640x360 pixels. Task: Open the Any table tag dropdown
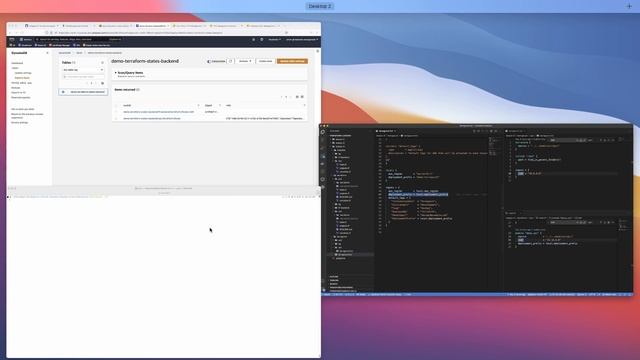[83, 70]
